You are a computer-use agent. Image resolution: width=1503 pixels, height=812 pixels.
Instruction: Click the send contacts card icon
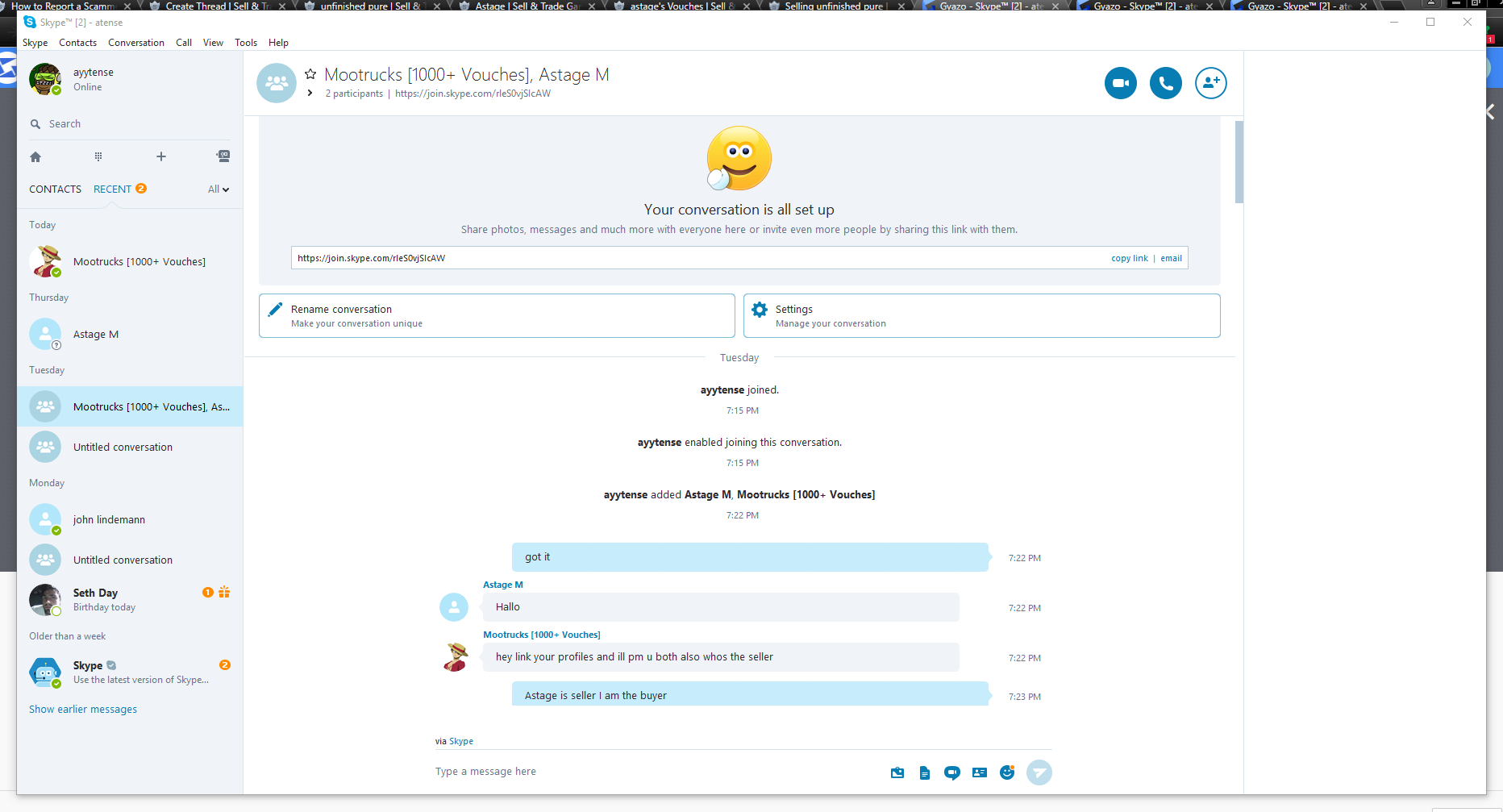(x=980, y=772)
